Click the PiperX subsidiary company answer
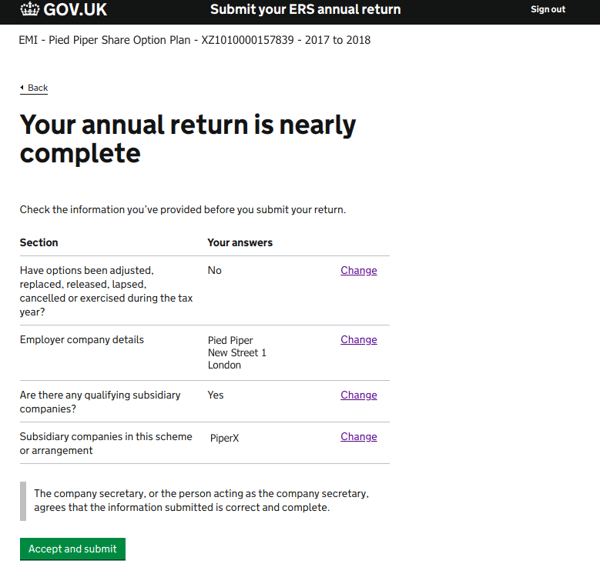 (x=225, y=438)
